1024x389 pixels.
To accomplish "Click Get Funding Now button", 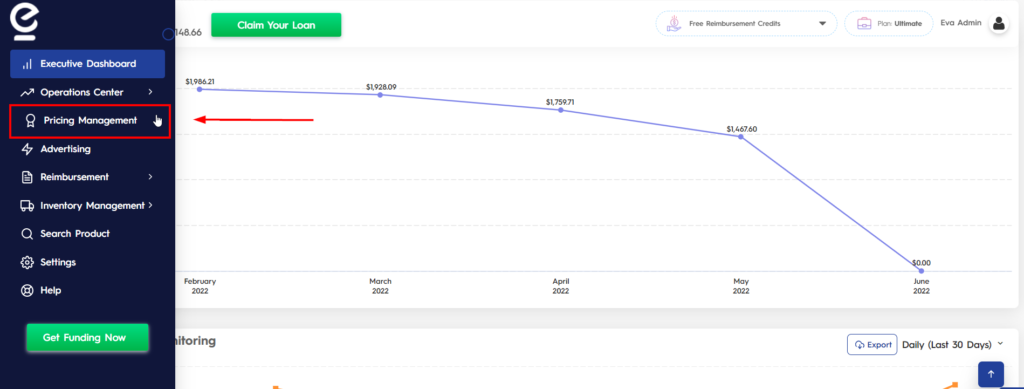I will point(88,338).
